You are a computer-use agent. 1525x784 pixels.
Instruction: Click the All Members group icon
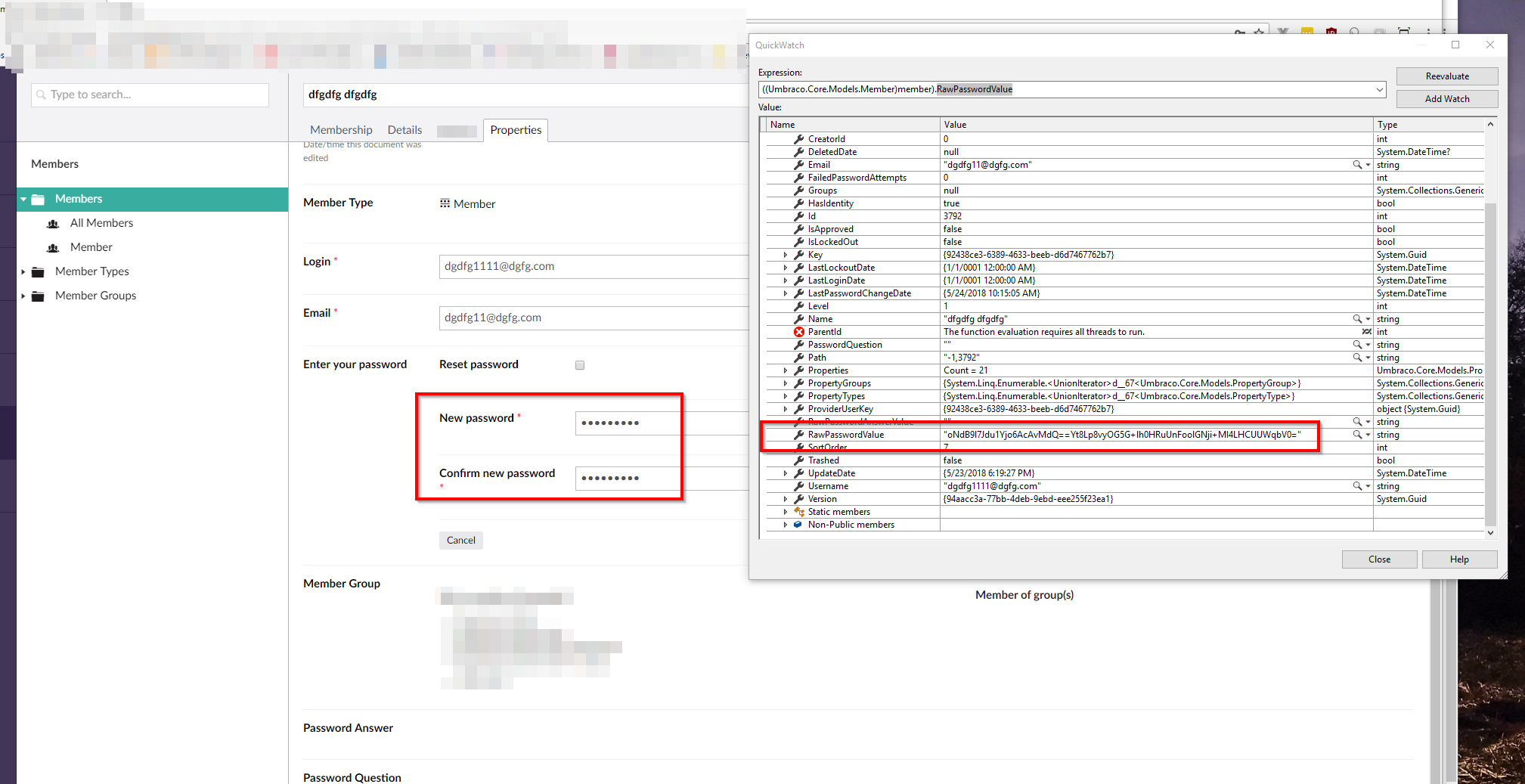coord(53,224)
